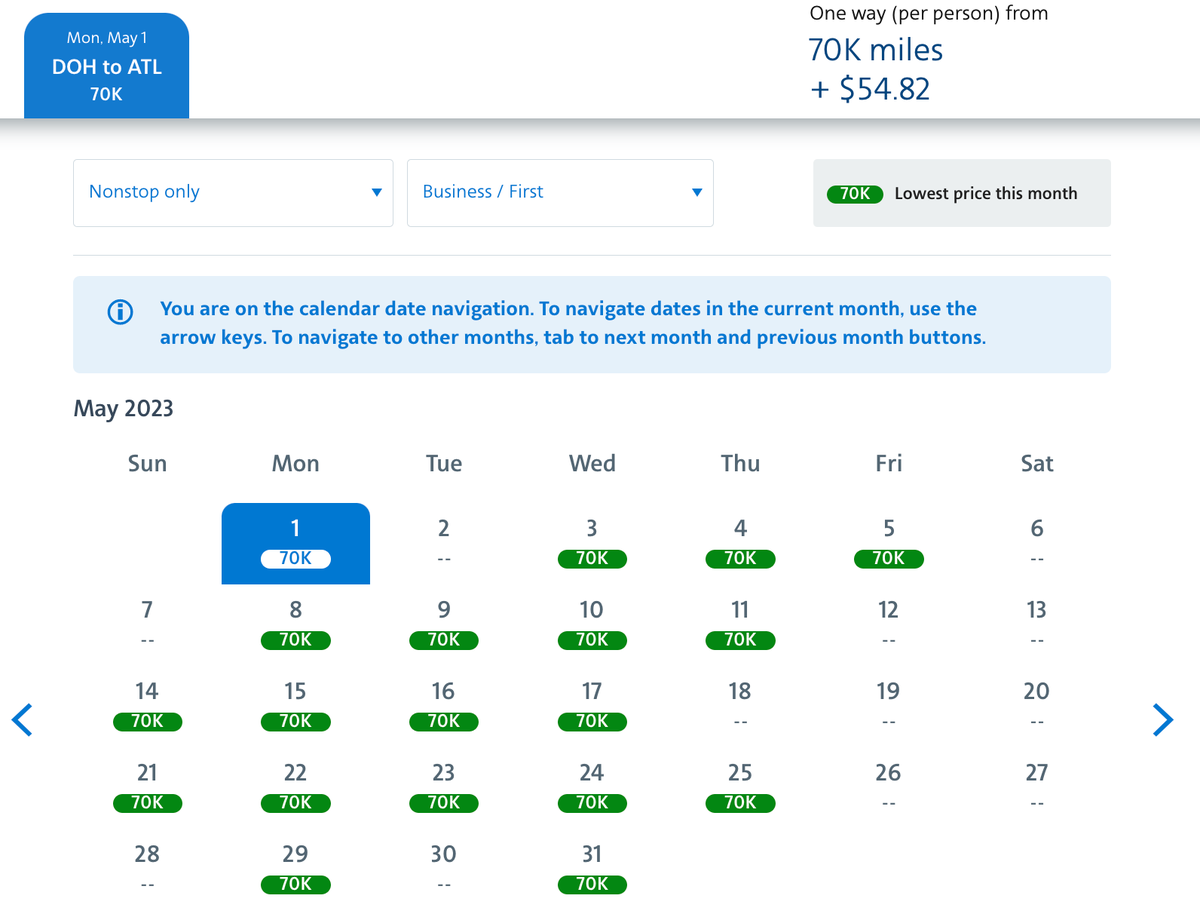Click the right chevron to view next month
The image size is (1200, 920).
pyautogui.click(x=1163, y=719)
